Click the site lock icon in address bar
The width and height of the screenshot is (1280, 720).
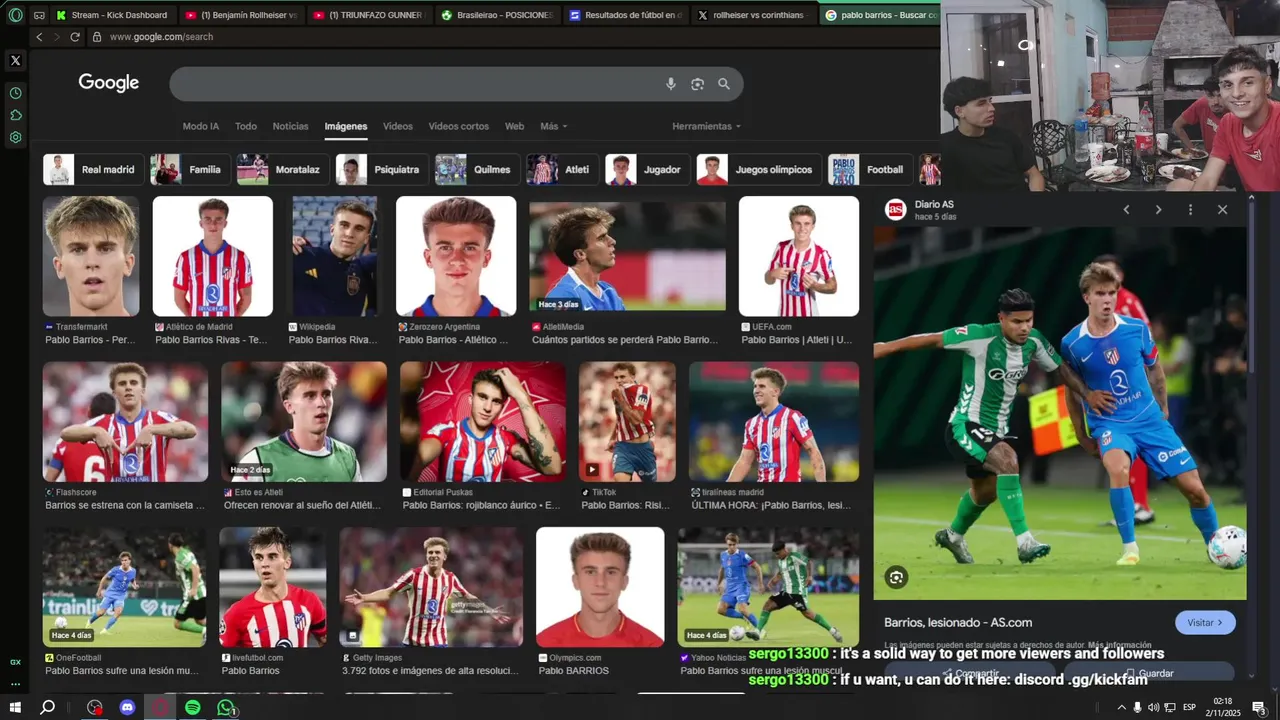[x=97, y=37]
